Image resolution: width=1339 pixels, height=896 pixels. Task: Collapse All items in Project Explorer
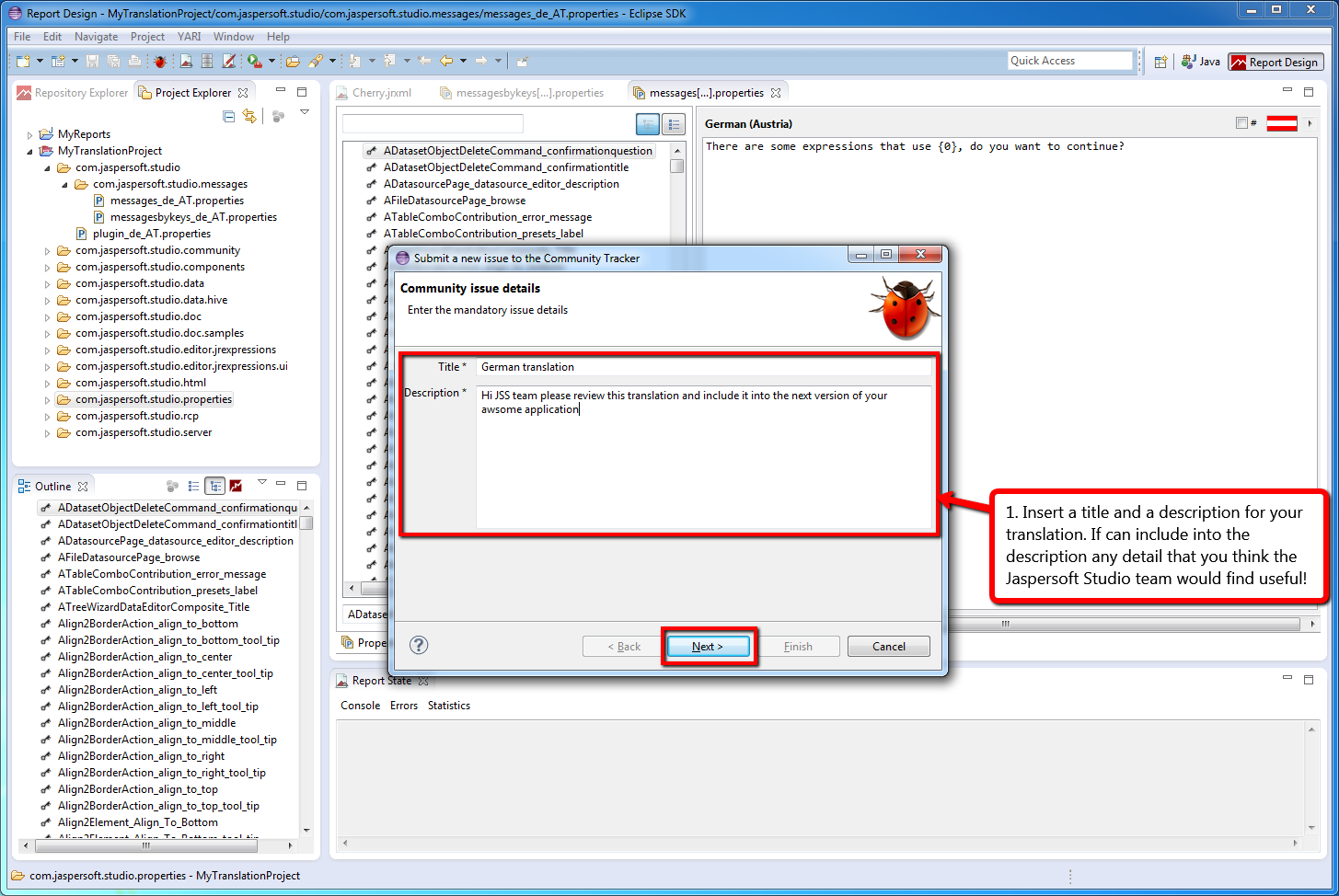(227, 116)
